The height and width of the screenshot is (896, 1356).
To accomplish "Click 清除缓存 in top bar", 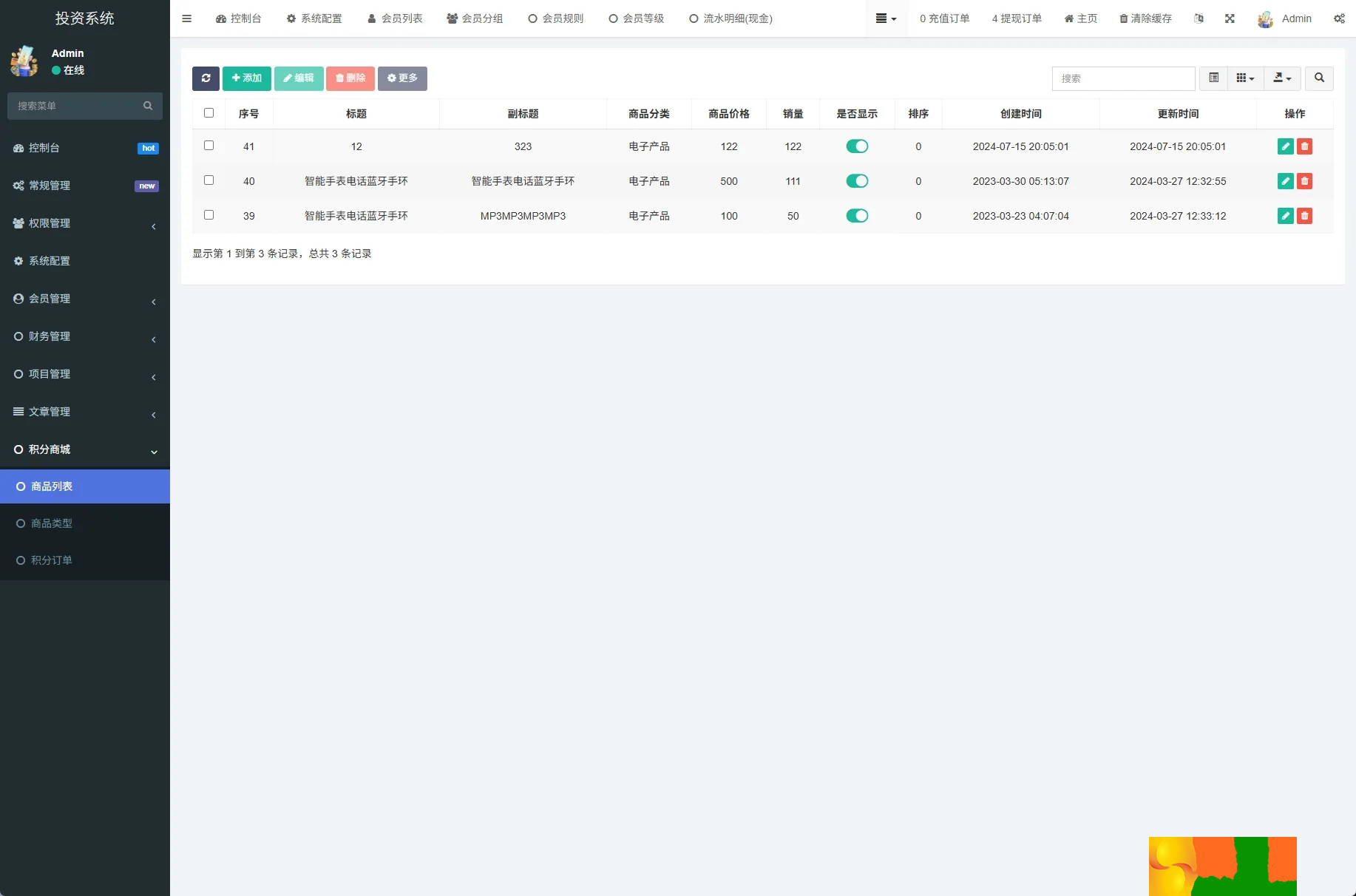I will point(1145,18).
